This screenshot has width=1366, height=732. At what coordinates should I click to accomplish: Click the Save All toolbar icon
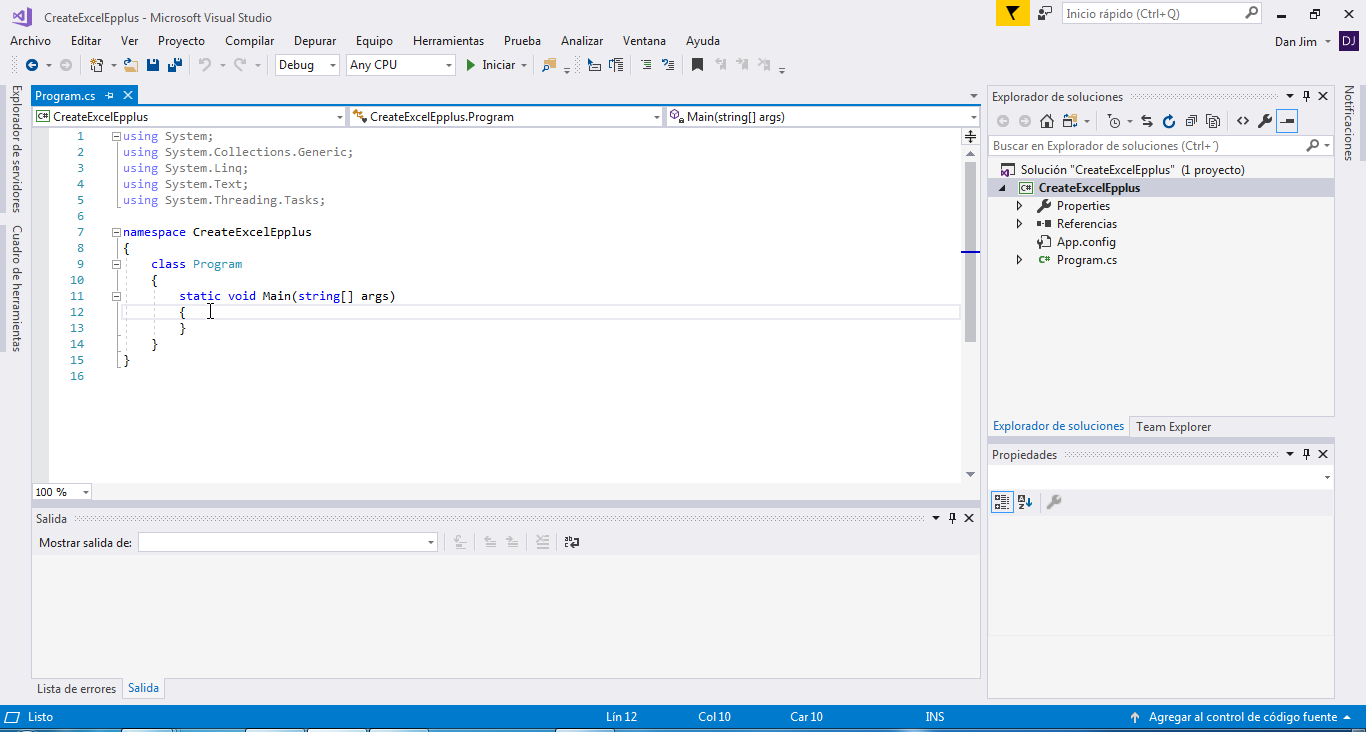(x=175, y=65)
